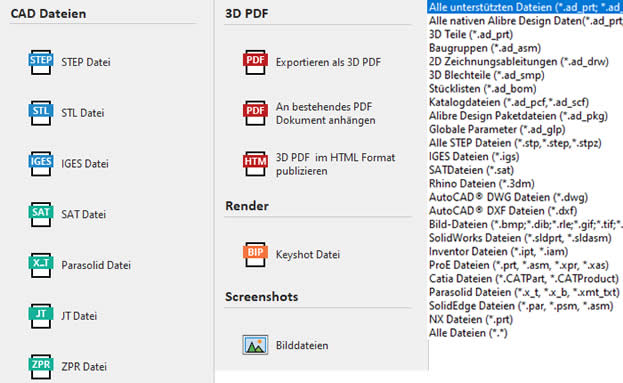Click the Parasolid X_T file icon
The image size is (623, 383).
[x=41, y=265]
